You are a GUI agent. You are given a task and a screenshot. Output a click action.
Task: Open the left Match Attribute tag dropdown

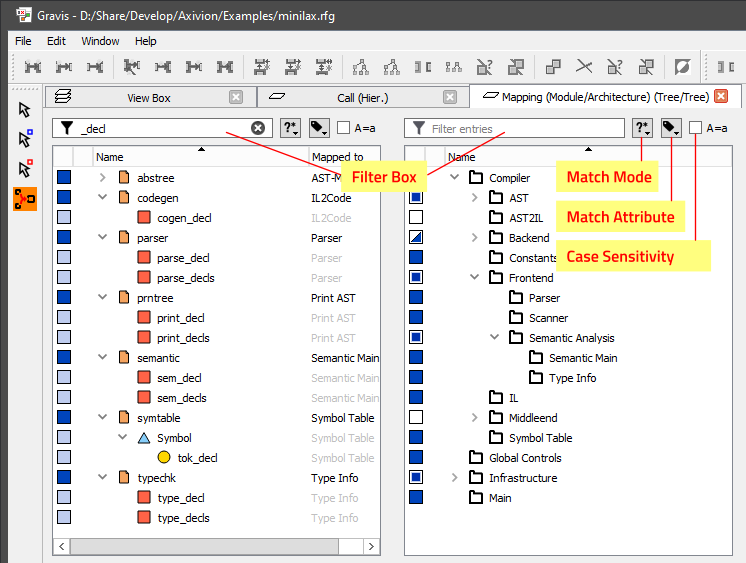[x=319, y=128]
